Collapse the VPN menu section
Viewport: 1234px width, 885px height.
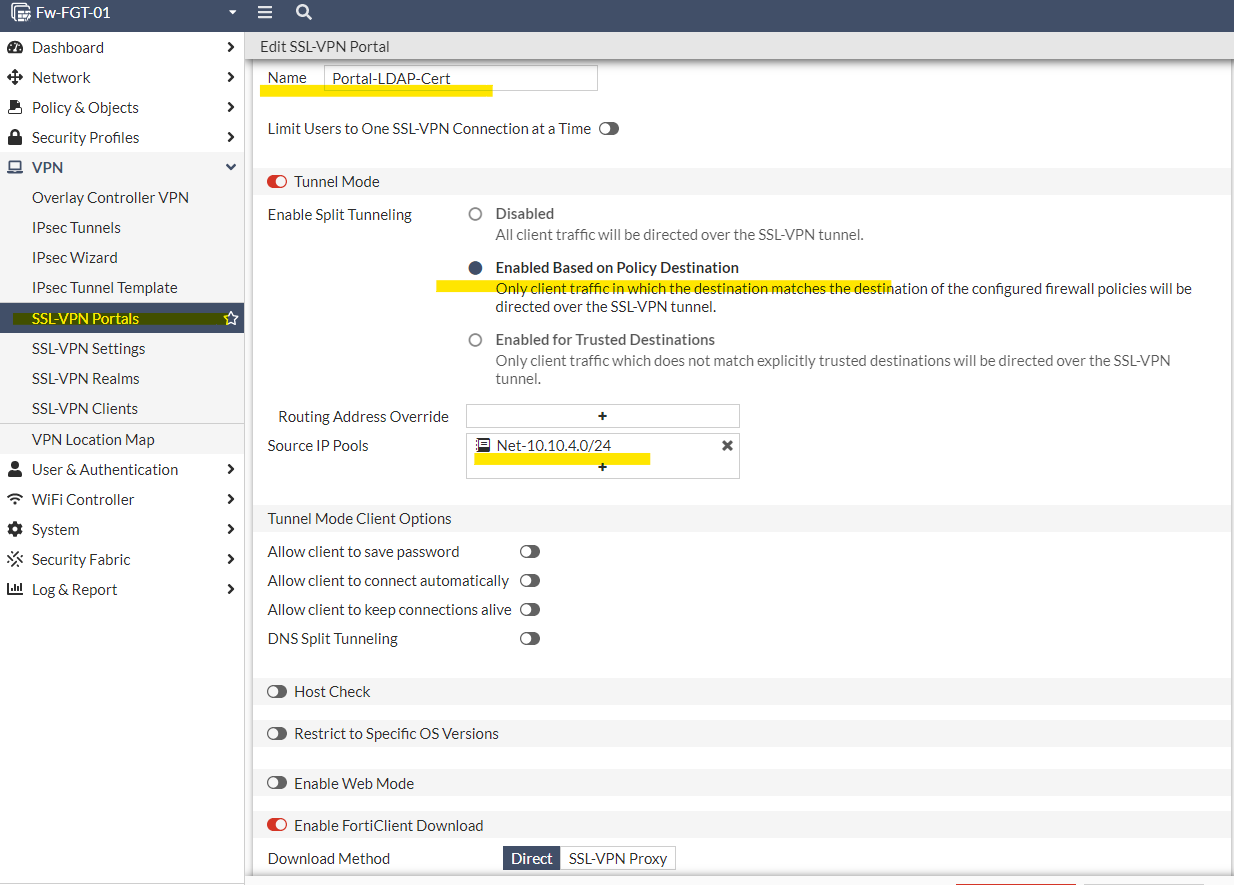click(231, 167)
